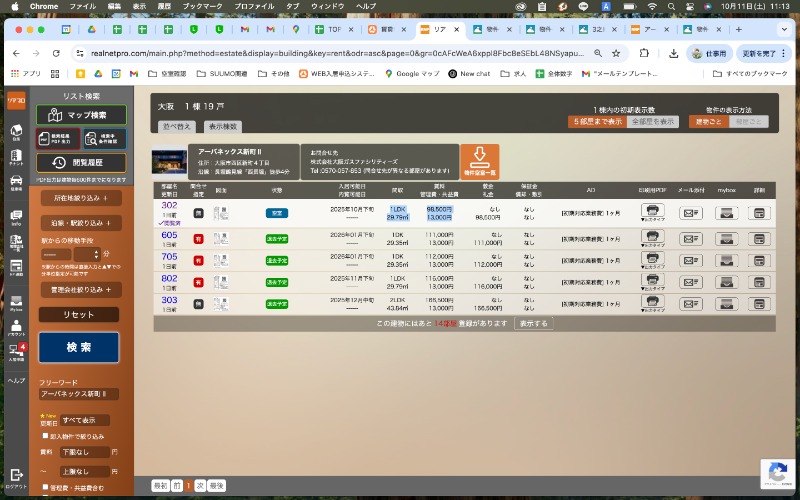
Task: Switch display method to 建物ごと
Action: click(706, 121)
